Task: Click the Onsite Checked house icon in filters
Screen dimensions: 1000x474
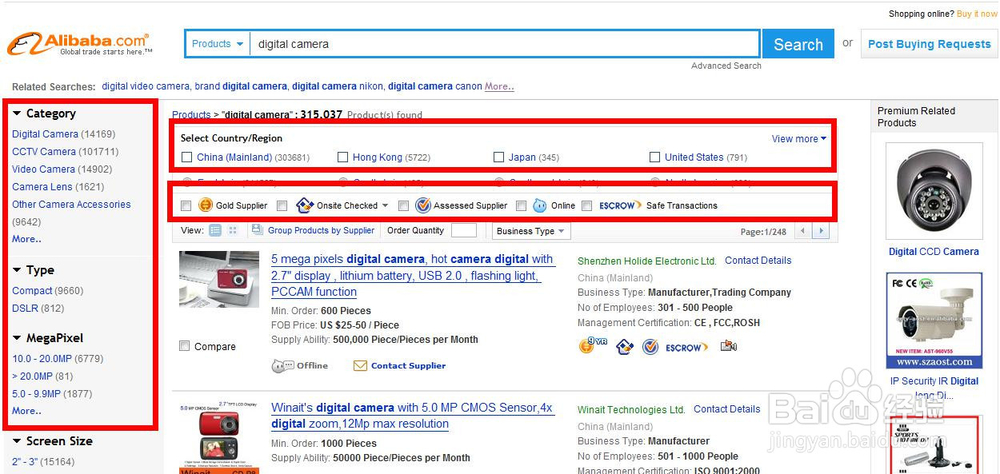Action: (305, 205)
